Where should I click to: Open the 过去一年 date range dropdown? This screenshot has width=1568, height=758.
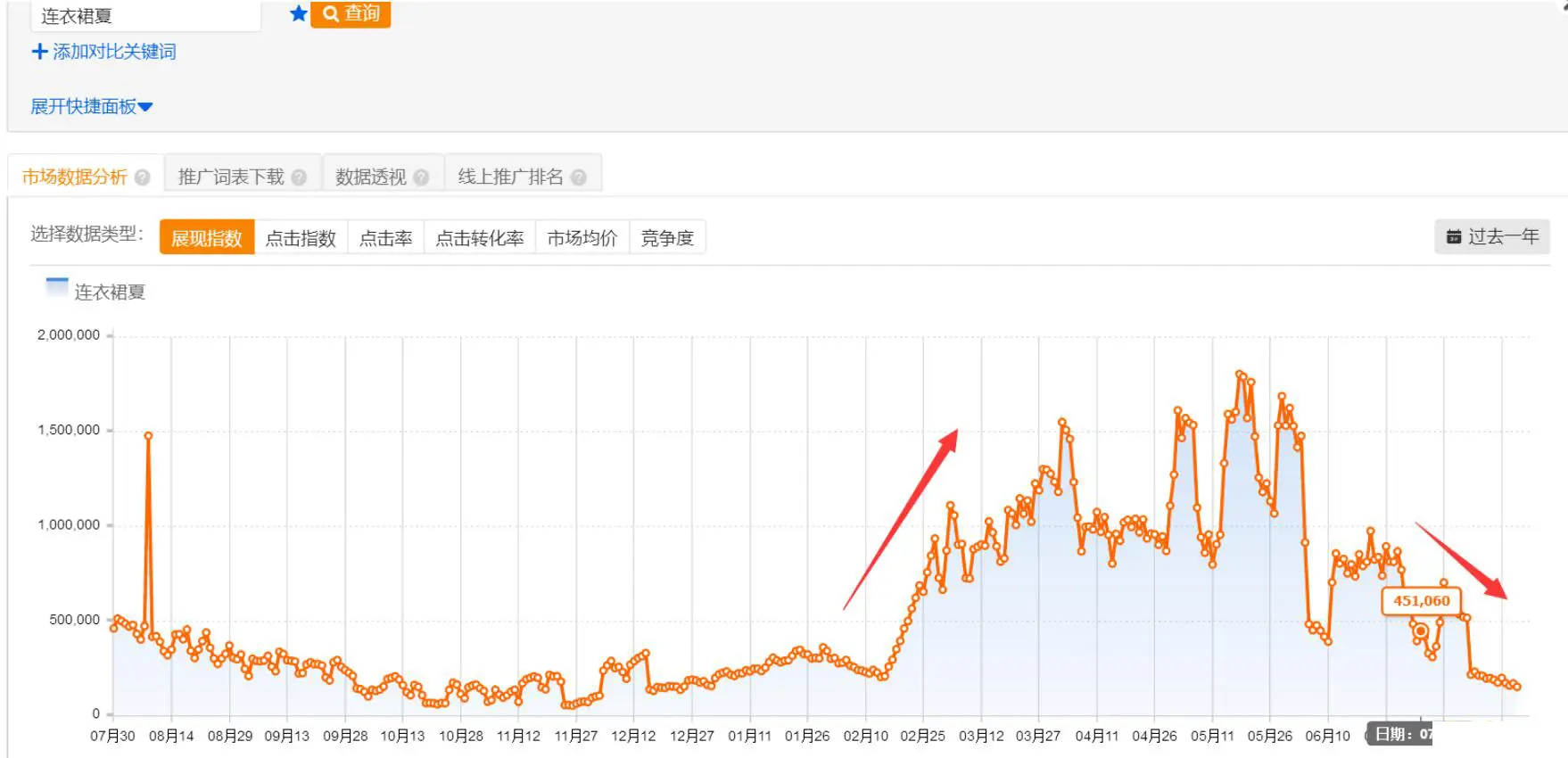tap(1492, 236)
